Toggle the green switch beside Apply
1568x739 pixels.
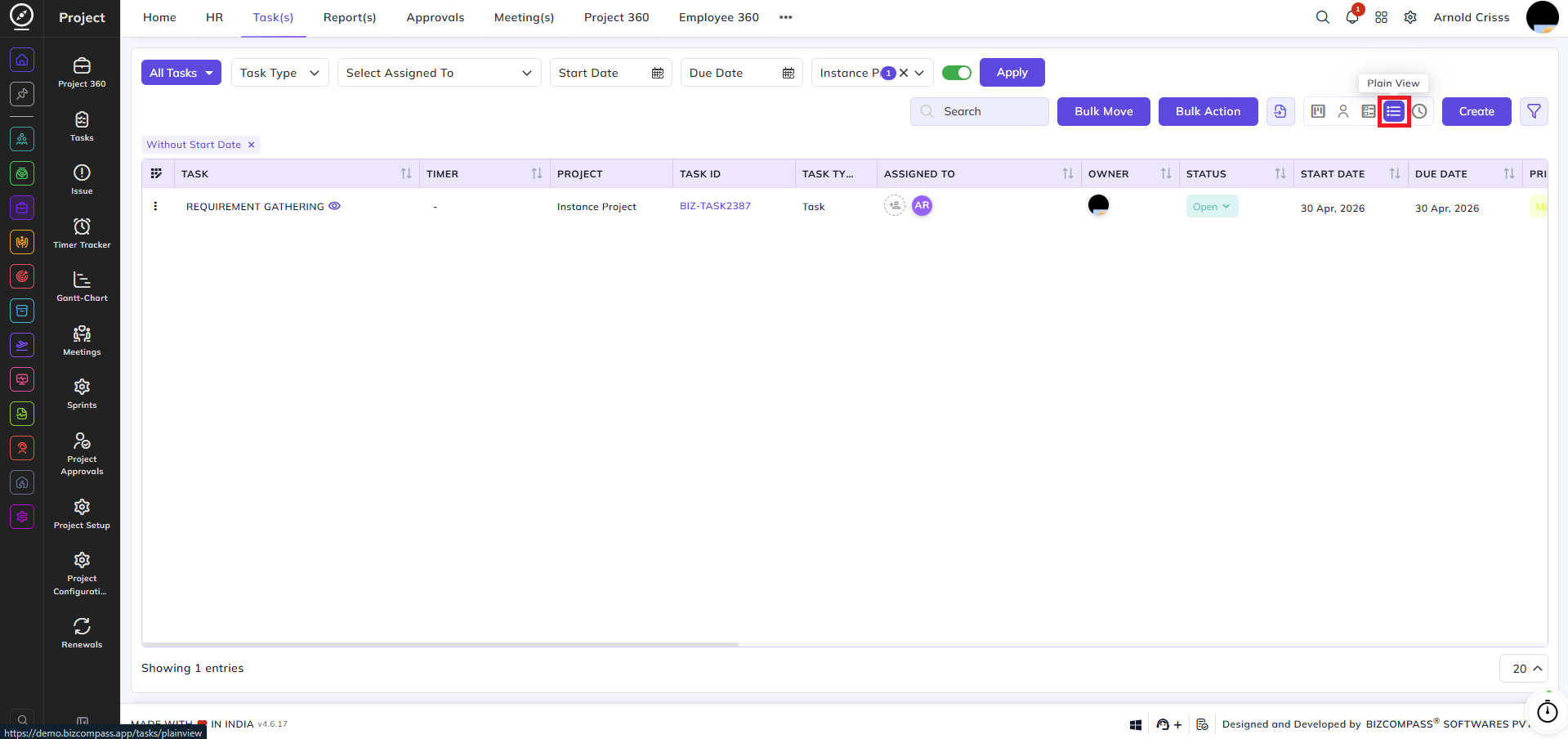956,73
